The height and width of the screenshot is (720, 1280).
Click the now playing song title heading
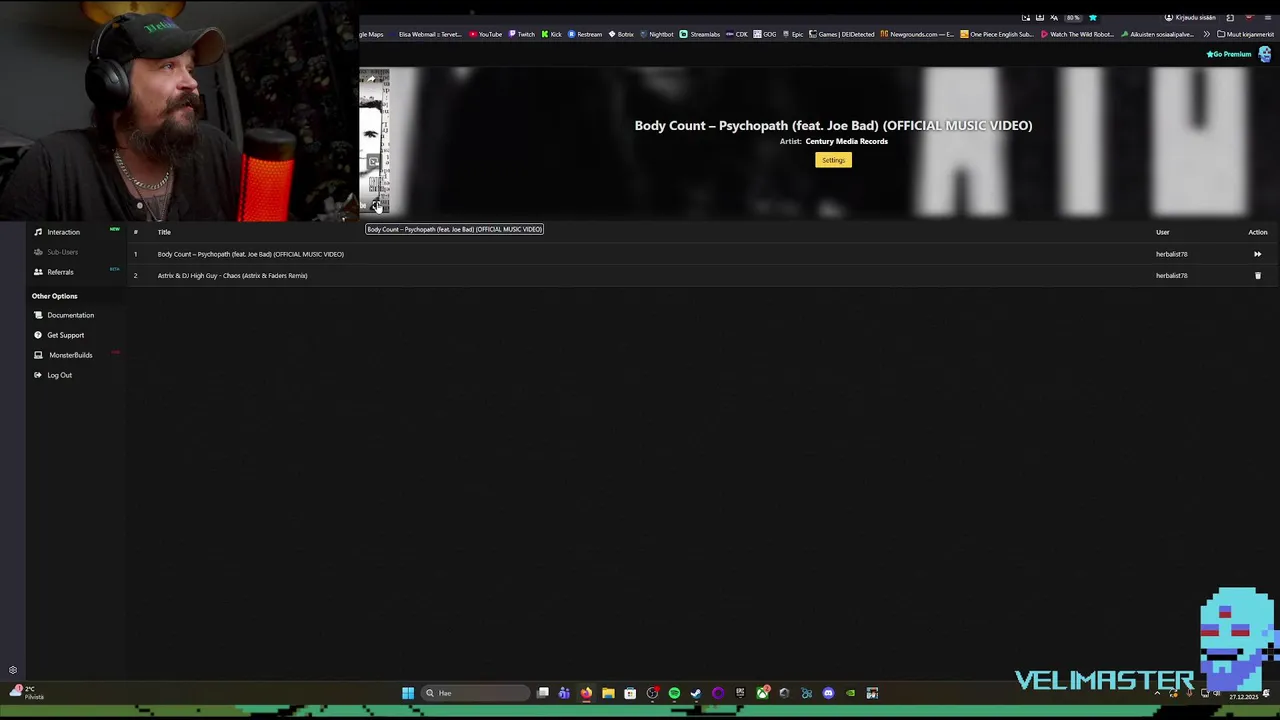click(x=833, y=125)
